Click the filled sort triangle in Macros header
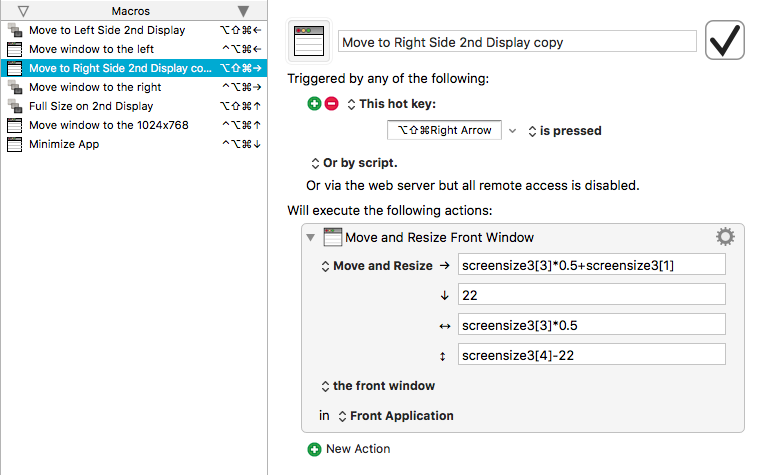 pyautogui.click(x=243, y=11)
